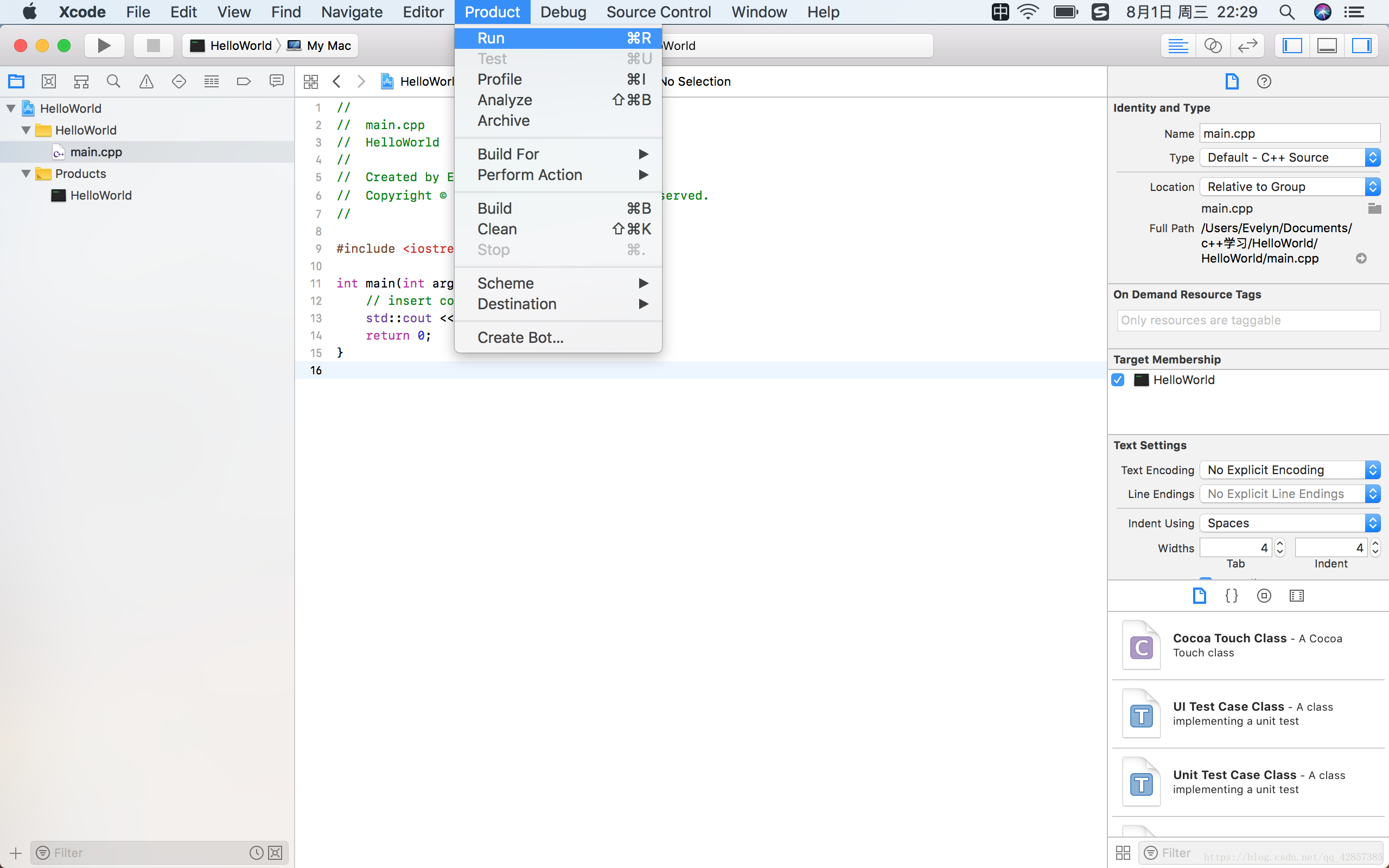This screenshot has height=868, width=1389.
Task: Add item with plus button in navigator
Action: click(x=16, y=853)
